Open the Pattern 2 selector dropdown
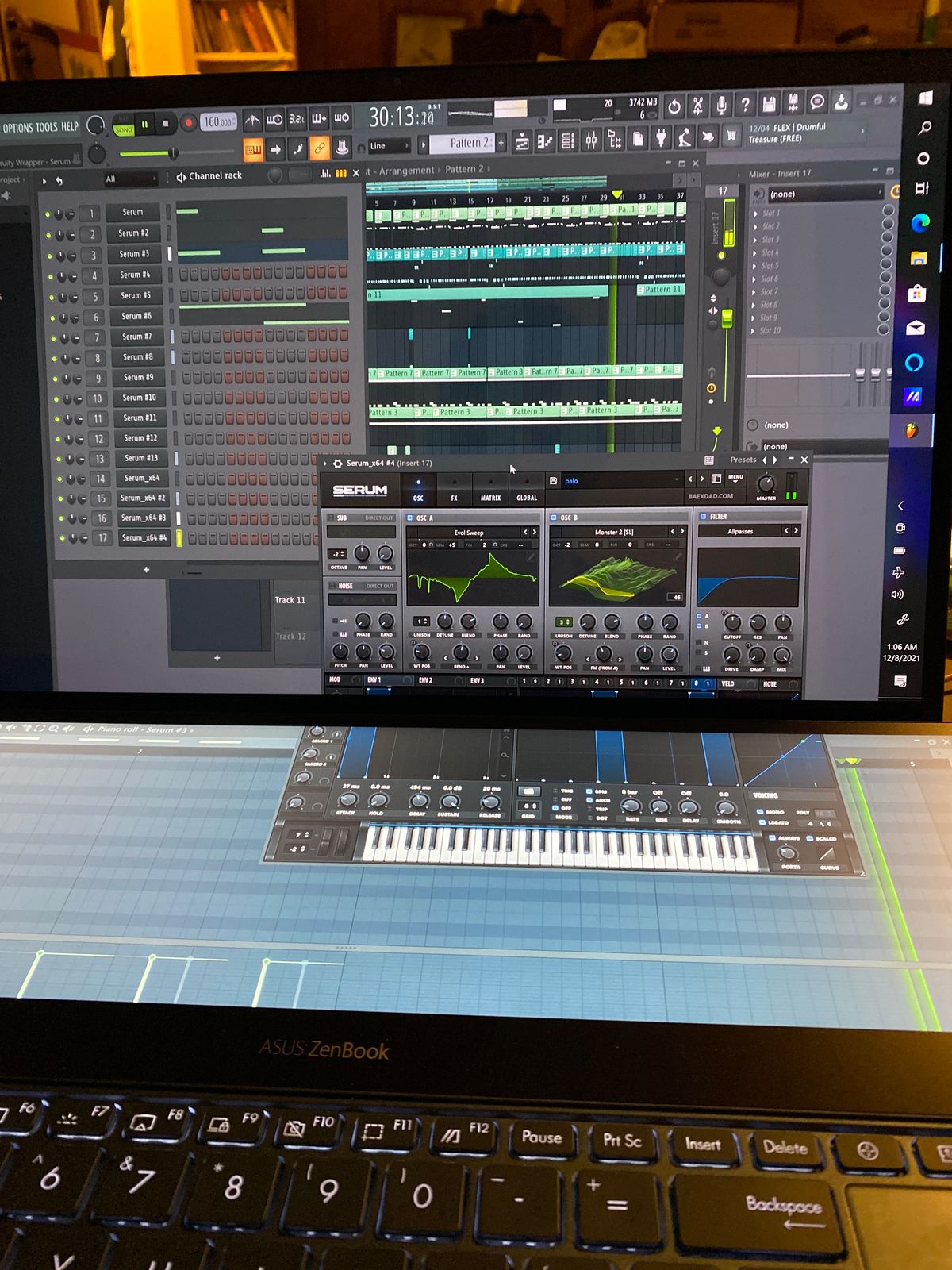952x1270 pixels. coord(470,143)
